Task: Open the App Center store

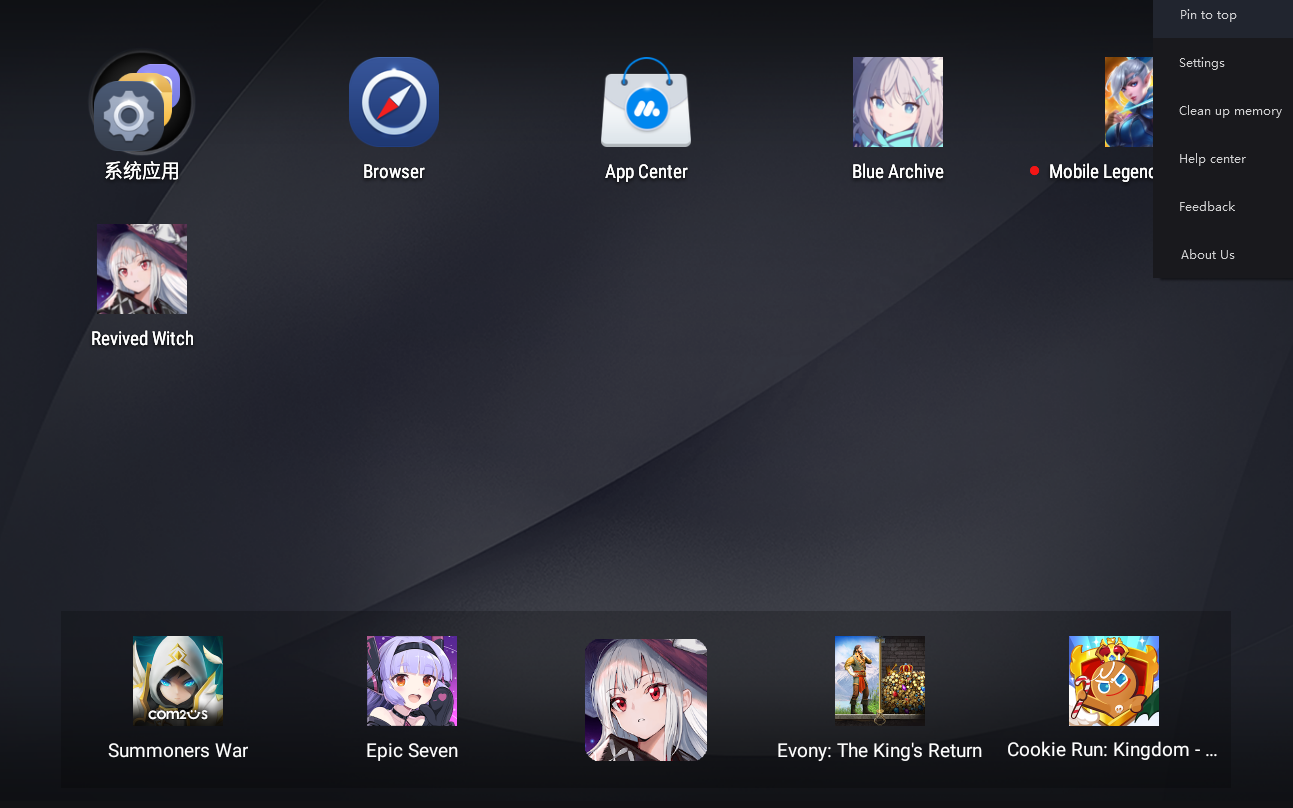Action: tap(646, 102)
